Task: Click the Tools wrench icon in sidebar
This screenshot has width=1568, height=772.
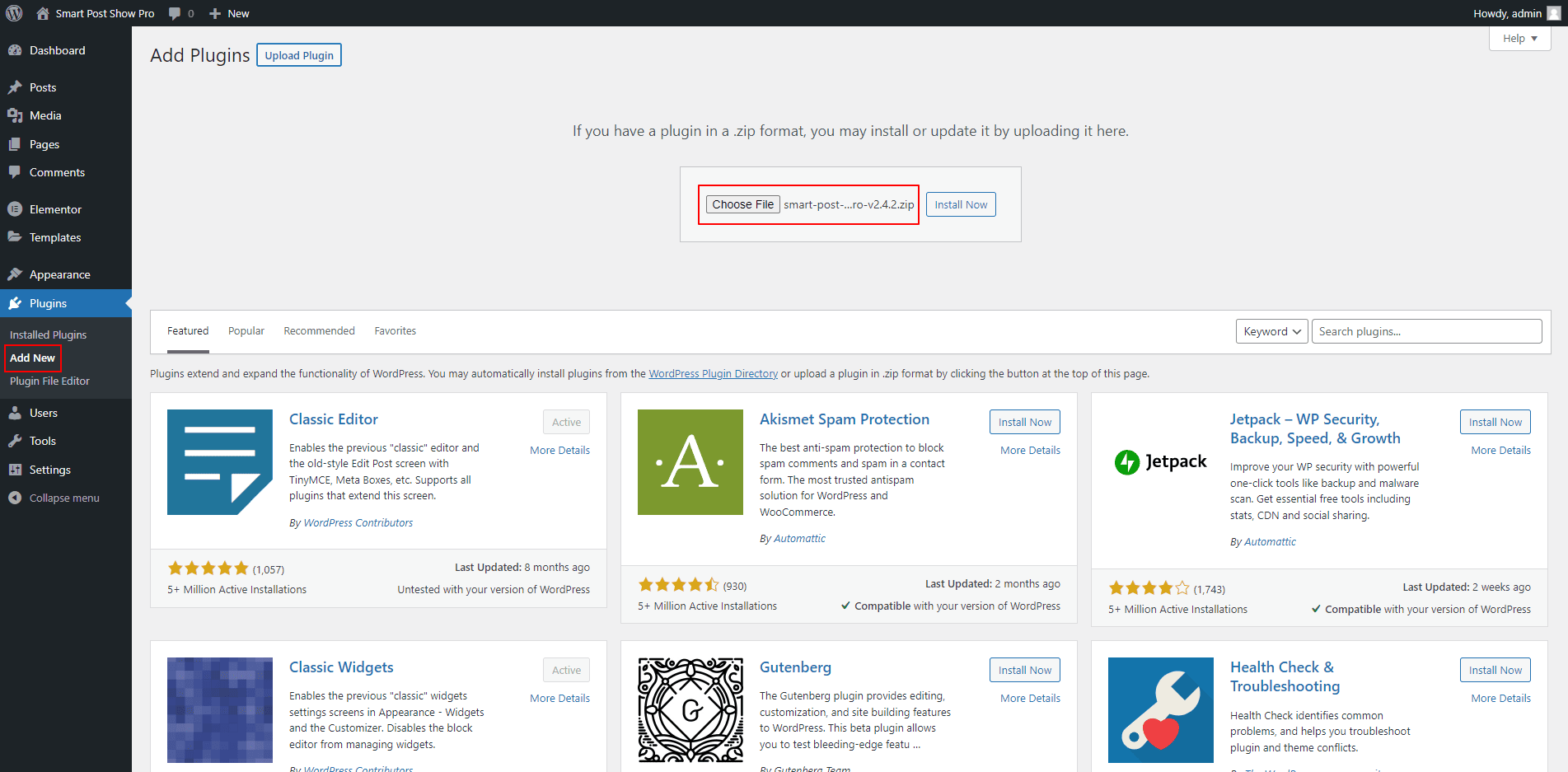Action: pos(15,441)
